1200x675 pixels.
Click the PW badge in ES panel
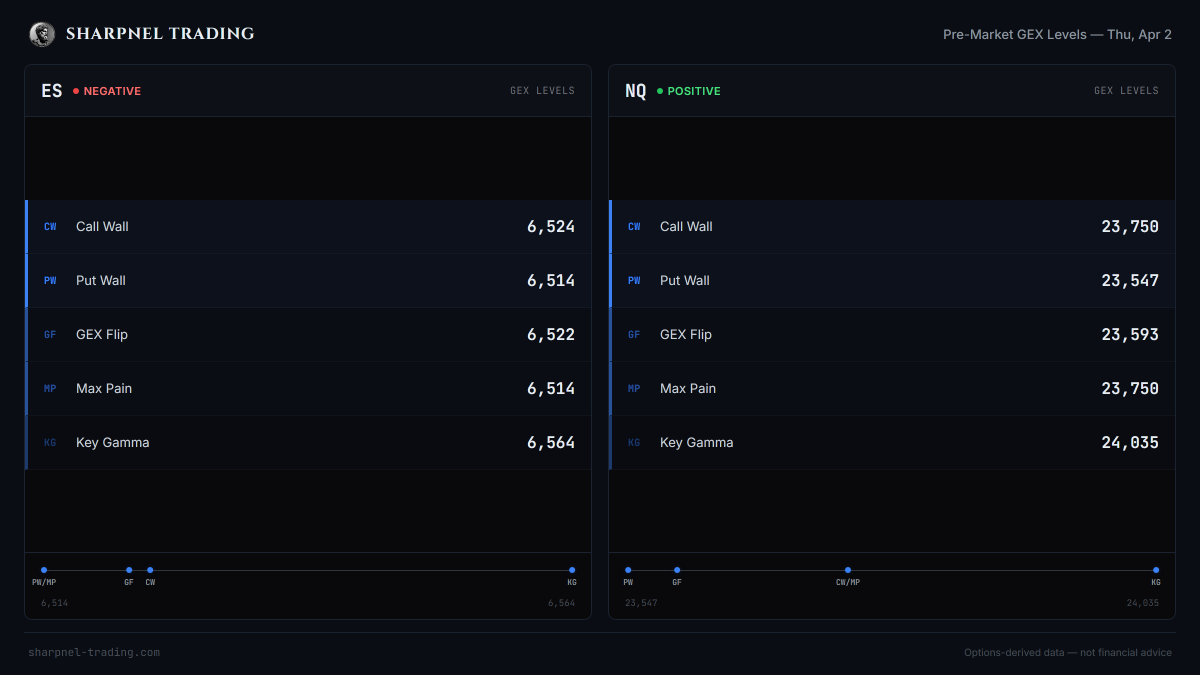coord(50,281)
